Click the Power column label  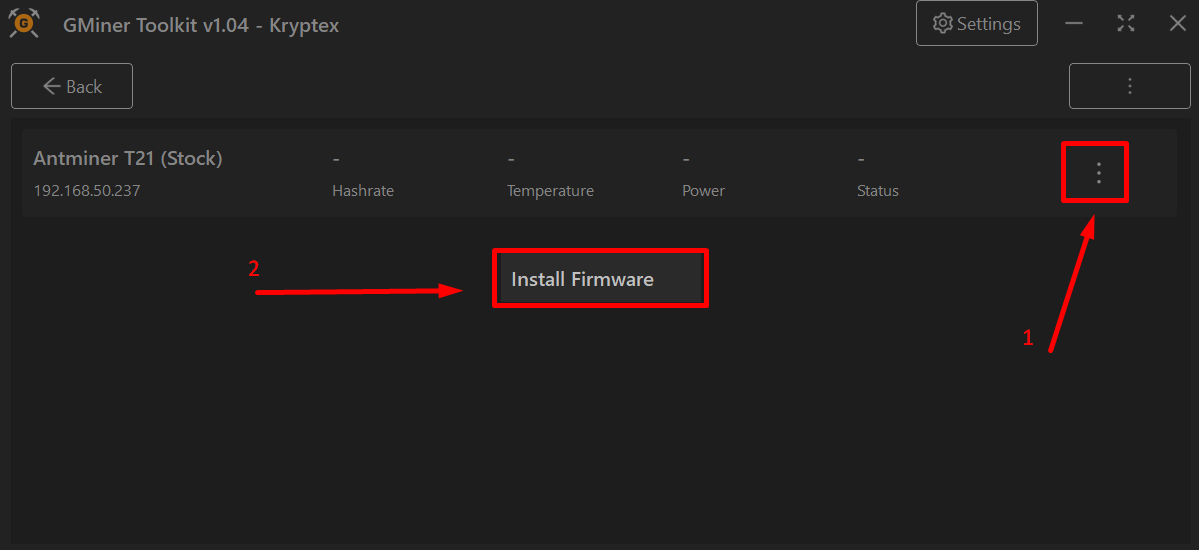tap(703, 190)
